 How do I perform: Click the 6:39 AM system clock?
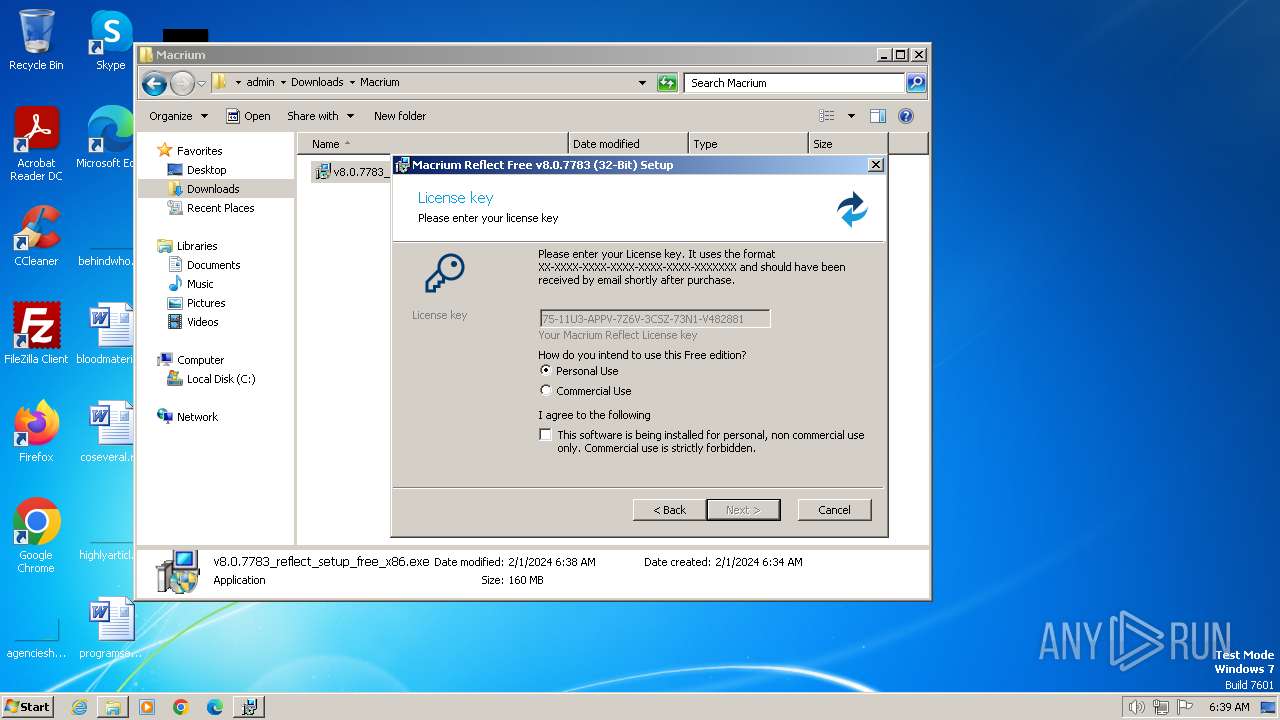click(x=1229, y=707)
